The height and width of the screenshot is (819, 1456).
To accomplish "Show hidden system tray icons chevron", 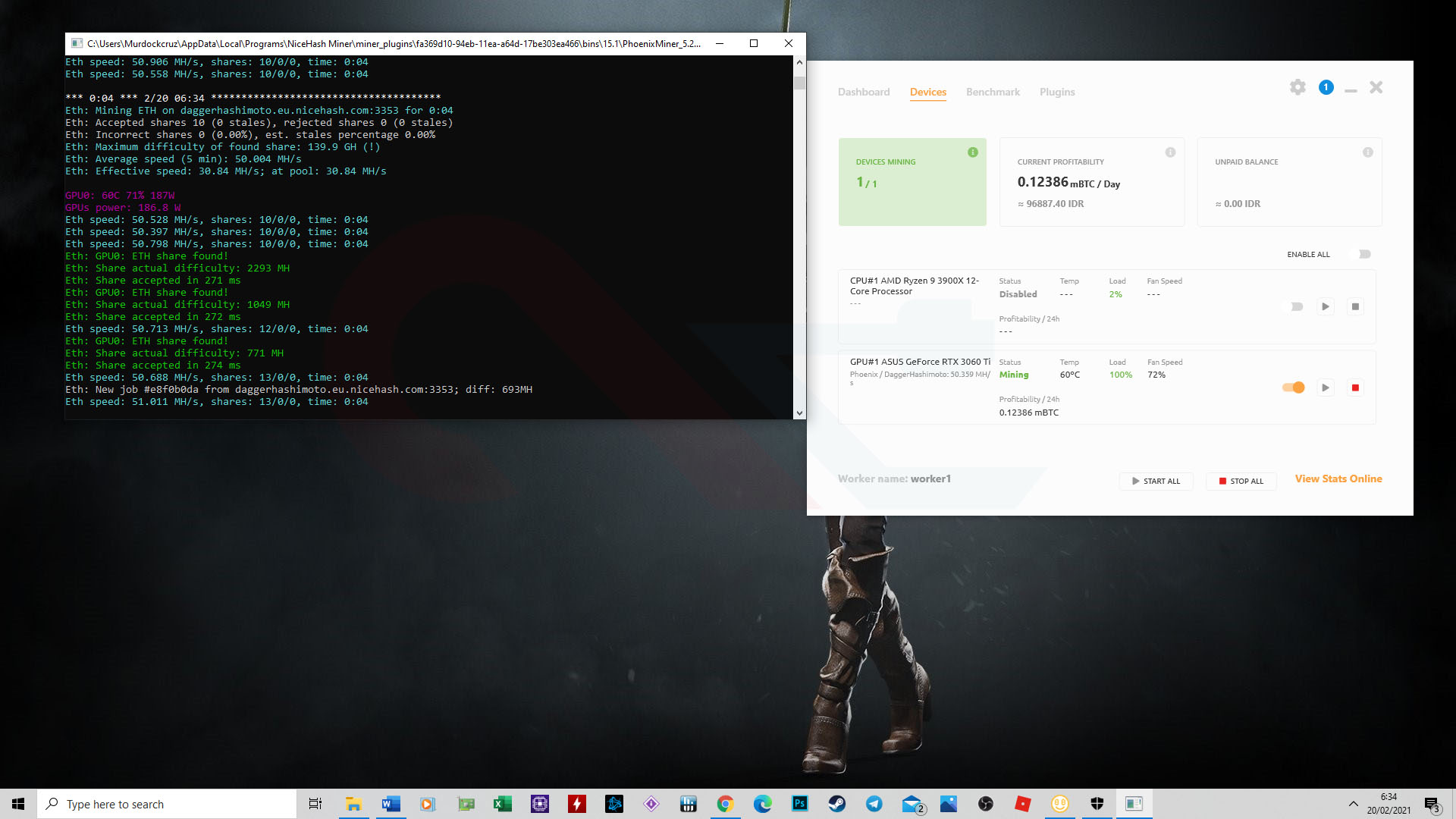I will (1353, 804).
